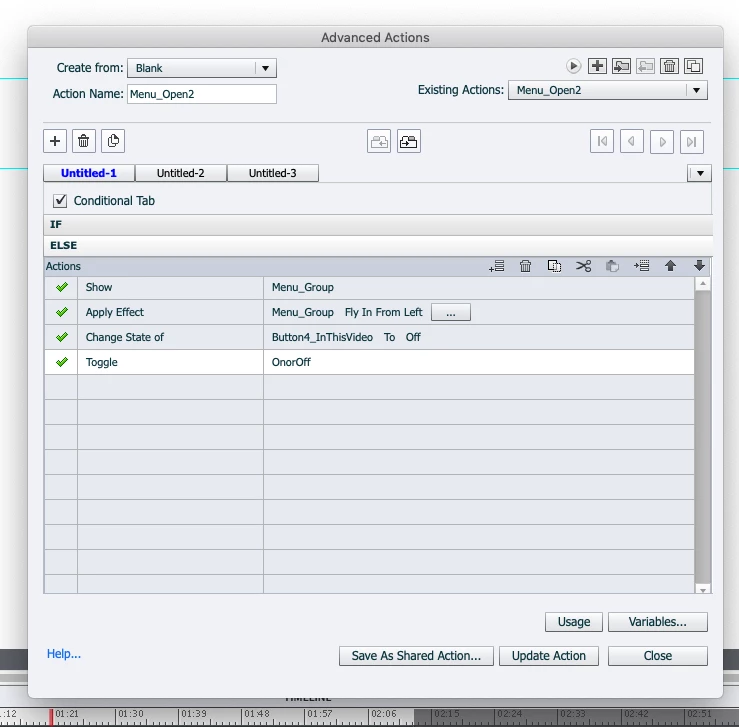This screenshot has width=739, height=727.
Task: Export shared action icon at top right
Action: coord(645,66)
